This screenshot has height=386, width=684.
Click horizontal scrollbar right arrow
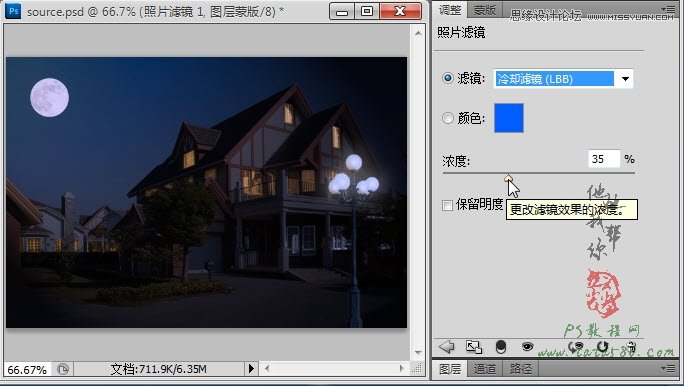tap(401, 369)
